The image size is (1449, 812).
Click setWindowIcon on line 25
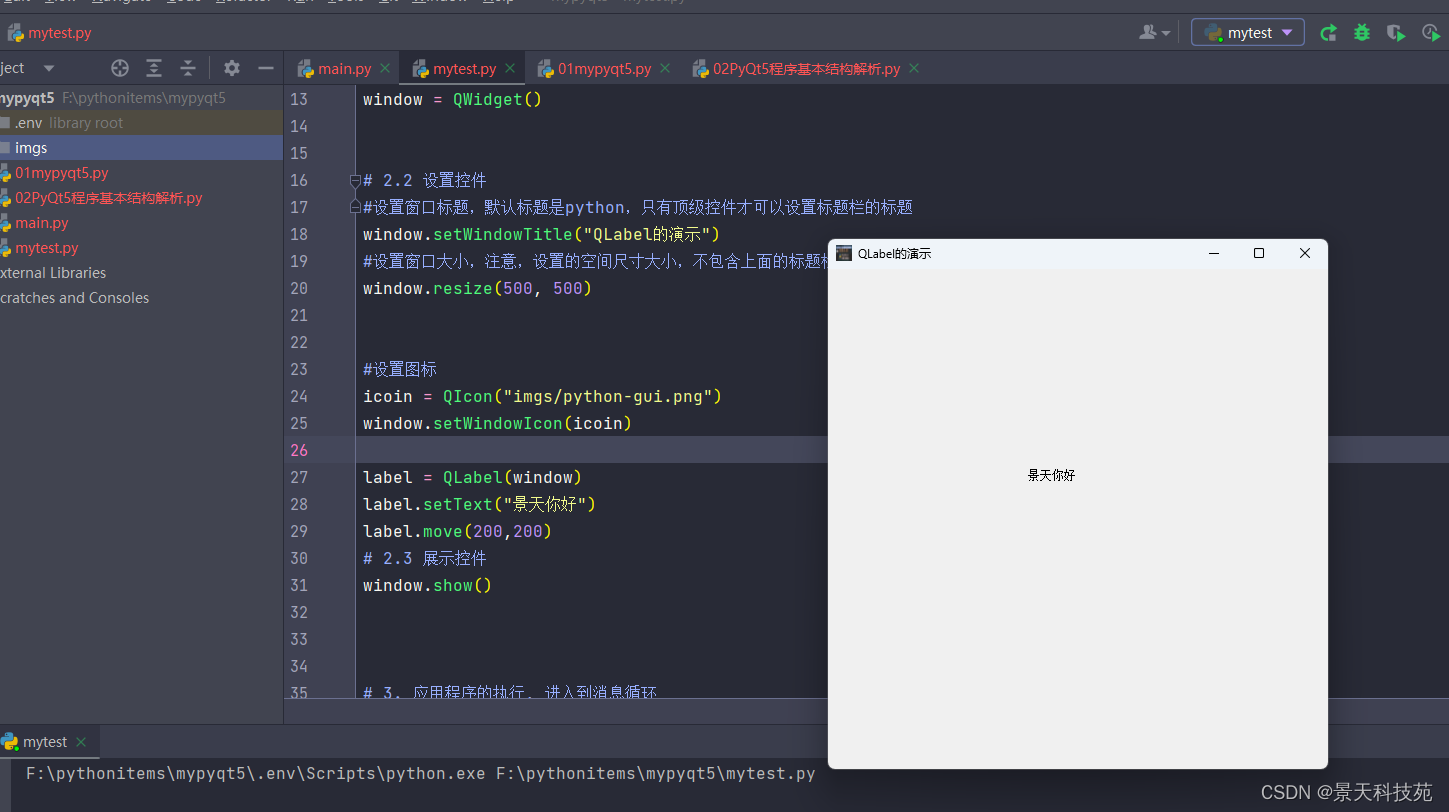click(x=497, y=423)
